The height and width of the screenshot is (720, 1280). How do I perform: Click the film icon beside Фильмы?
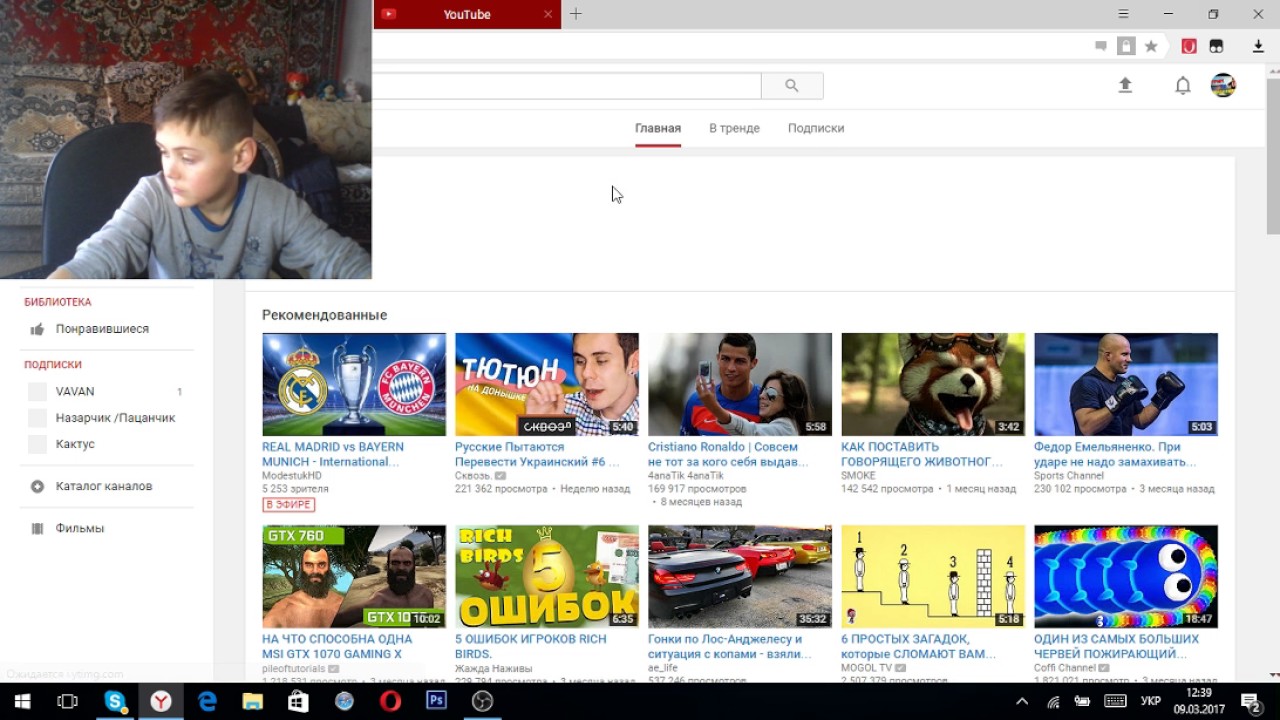coord(37,528)
